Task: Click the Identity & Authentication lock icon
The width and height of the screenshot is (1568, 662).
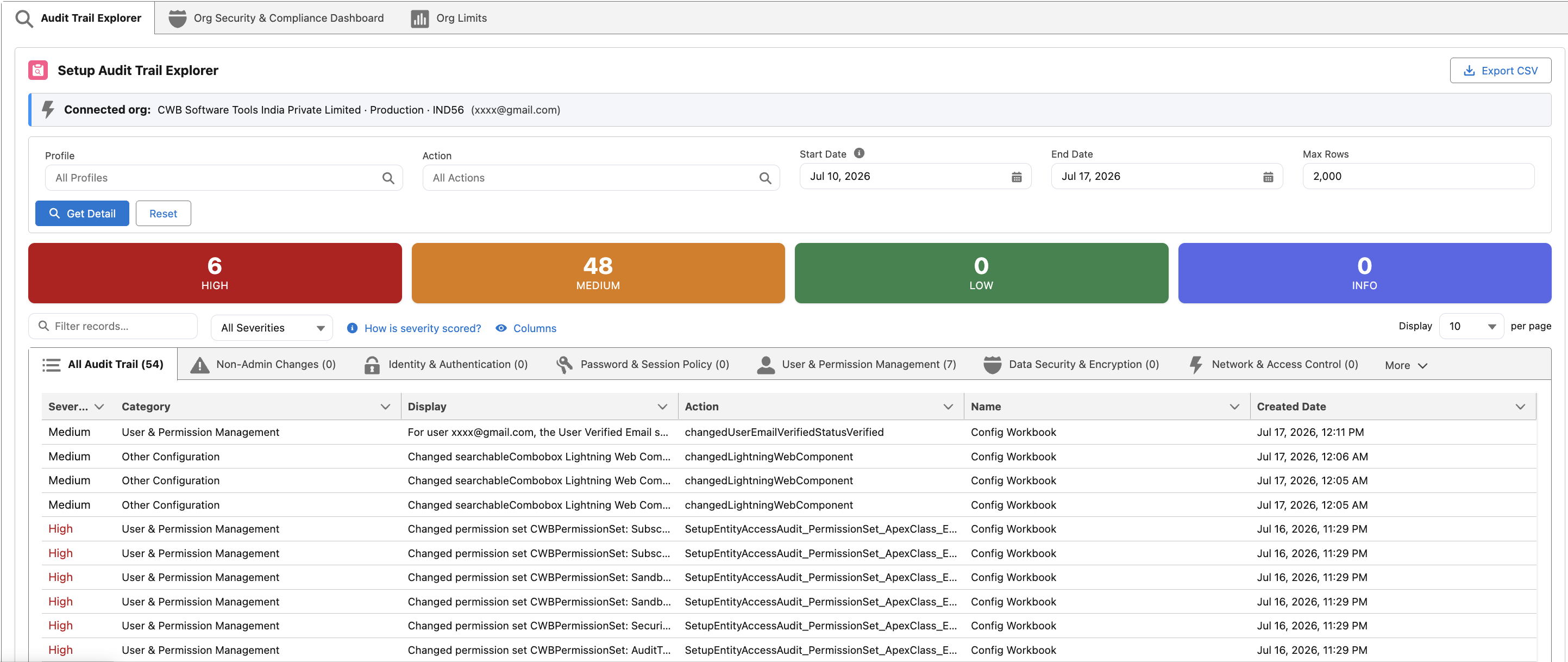Action: [x=372, y=365]
